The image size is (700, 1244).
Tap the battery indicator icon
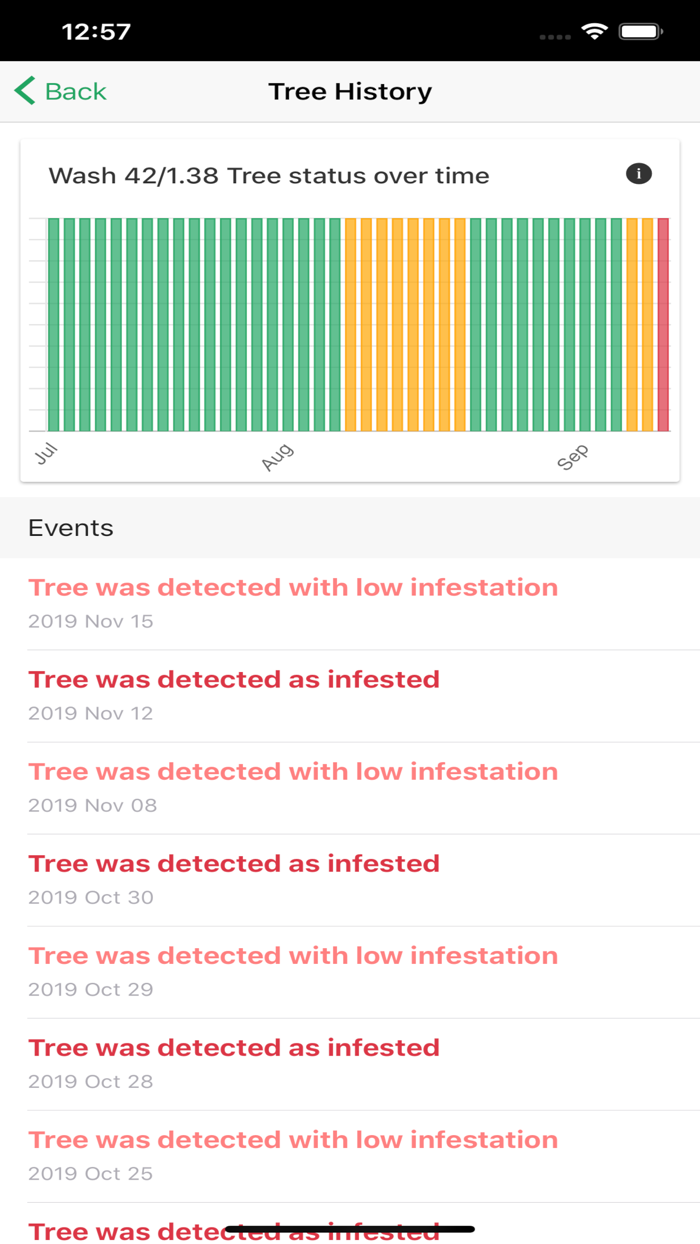tap(641, 32)
